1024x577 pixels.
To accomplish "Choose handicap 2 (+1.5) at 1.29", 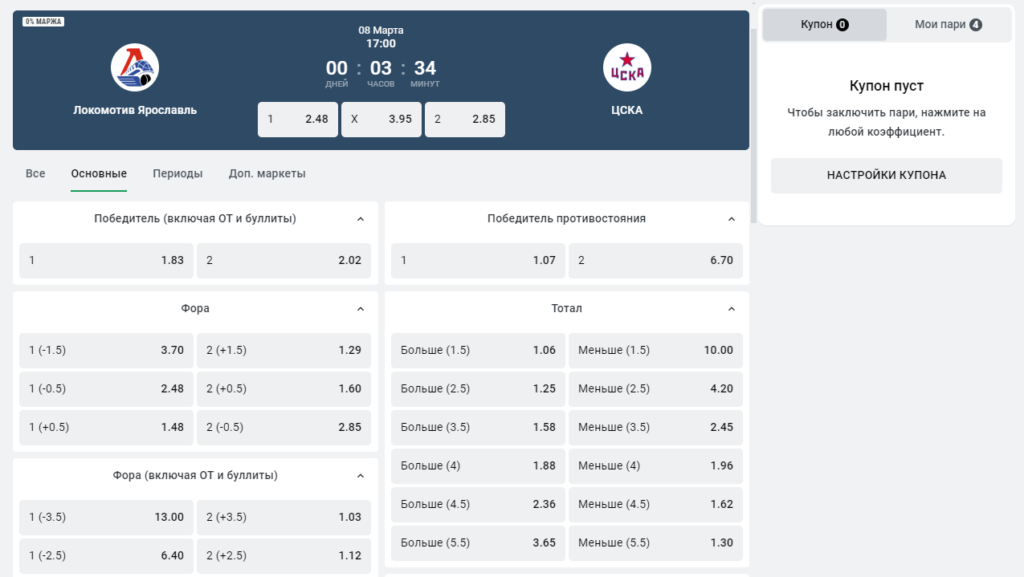I will click(x=284, y=351).
